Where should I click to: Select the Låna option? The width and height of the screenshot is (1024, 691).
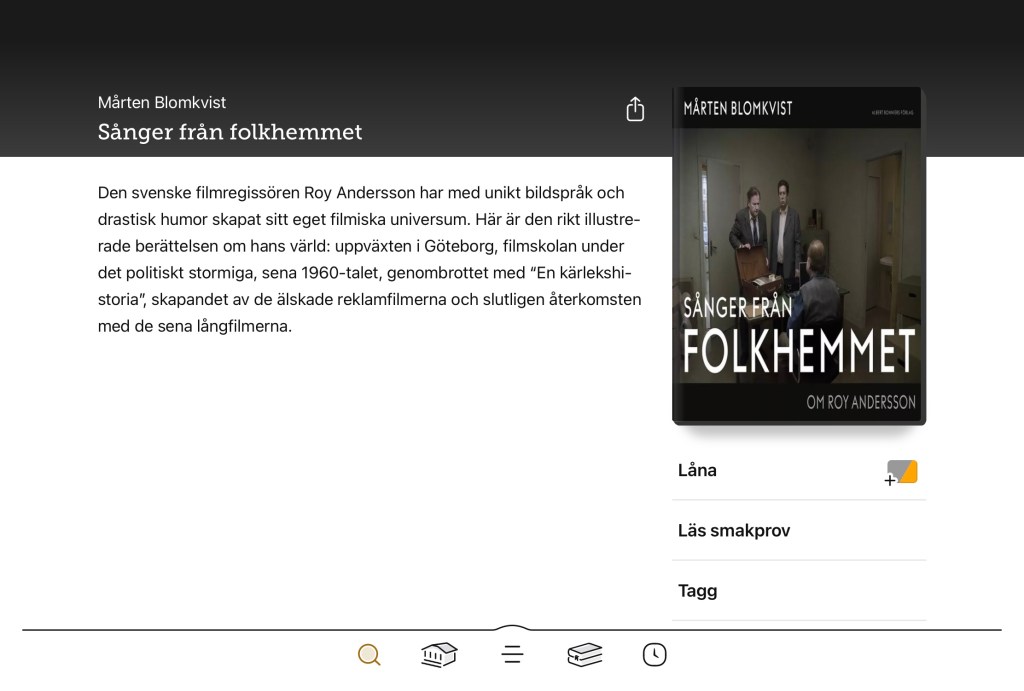[x=698, y=470]
